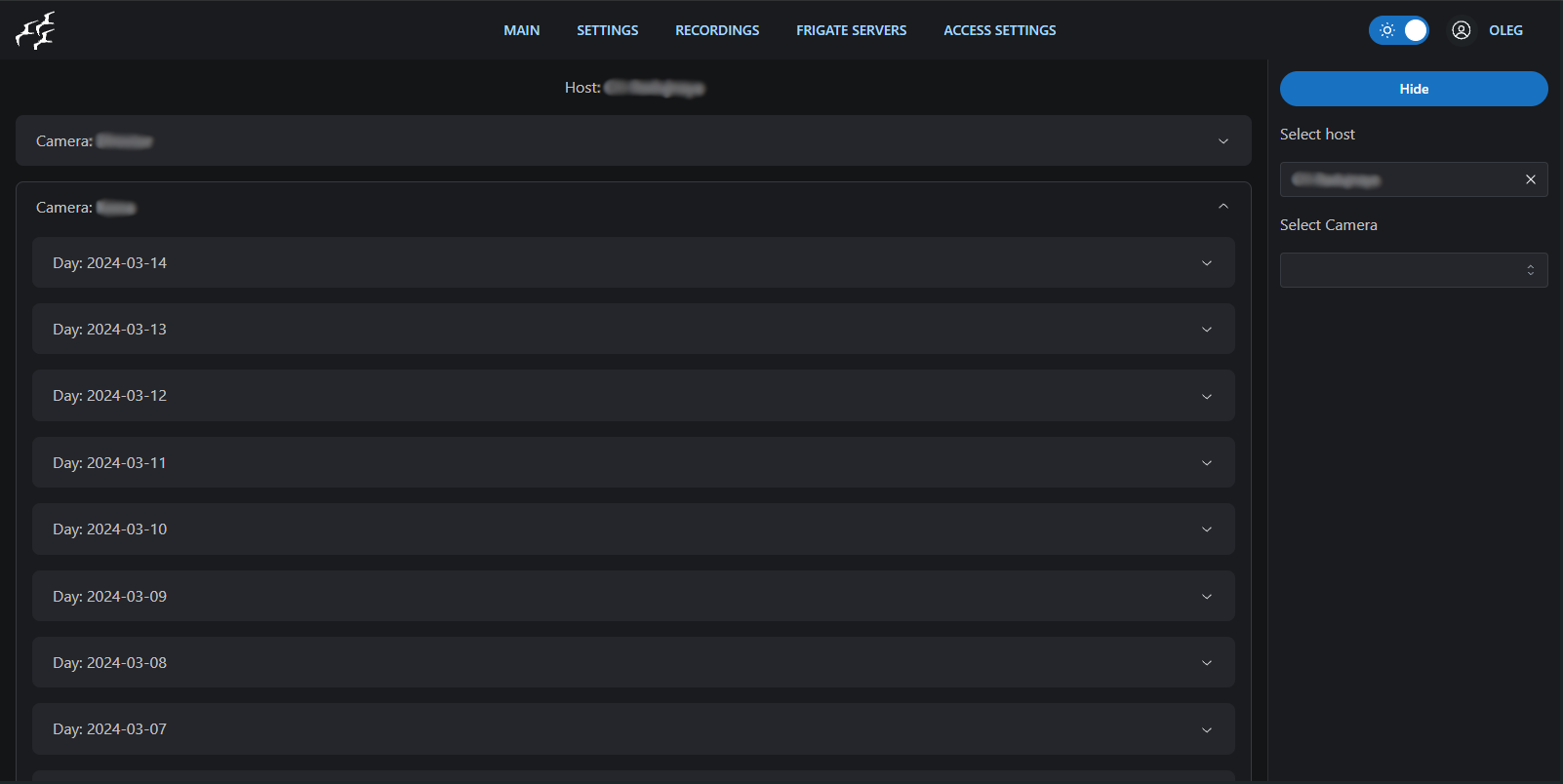
Task: Open the Settings menu item
Action: [607, 30]
